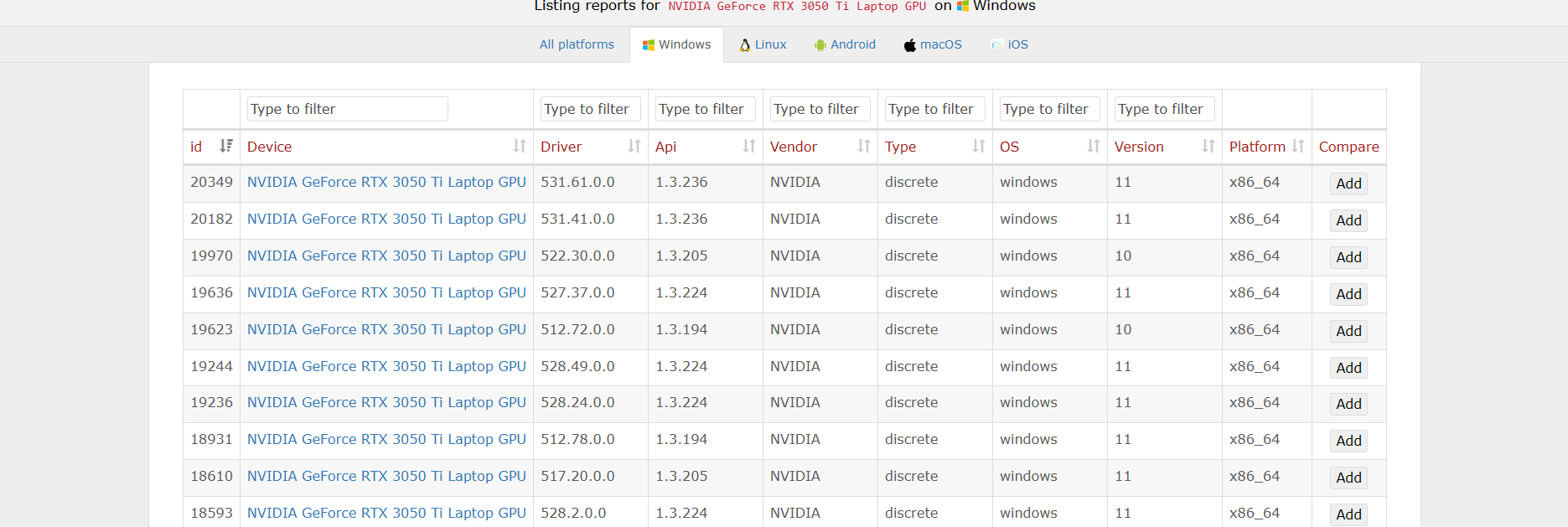Focus the Vendor filter input
The height and width of the screenshot is (527, 1568).
[x=820, y=109]
